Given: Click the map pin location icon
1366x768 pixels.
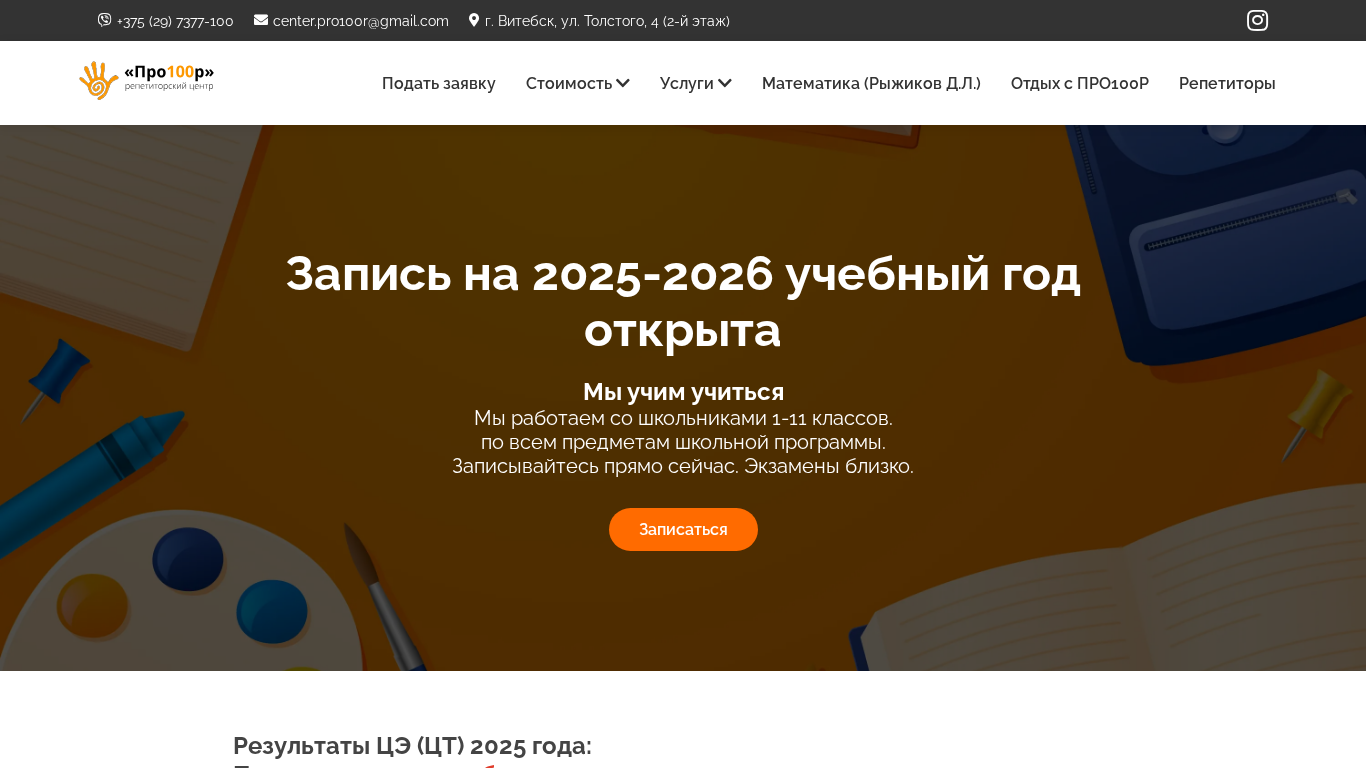Looking at the screenshot, I should pos(474,20).
